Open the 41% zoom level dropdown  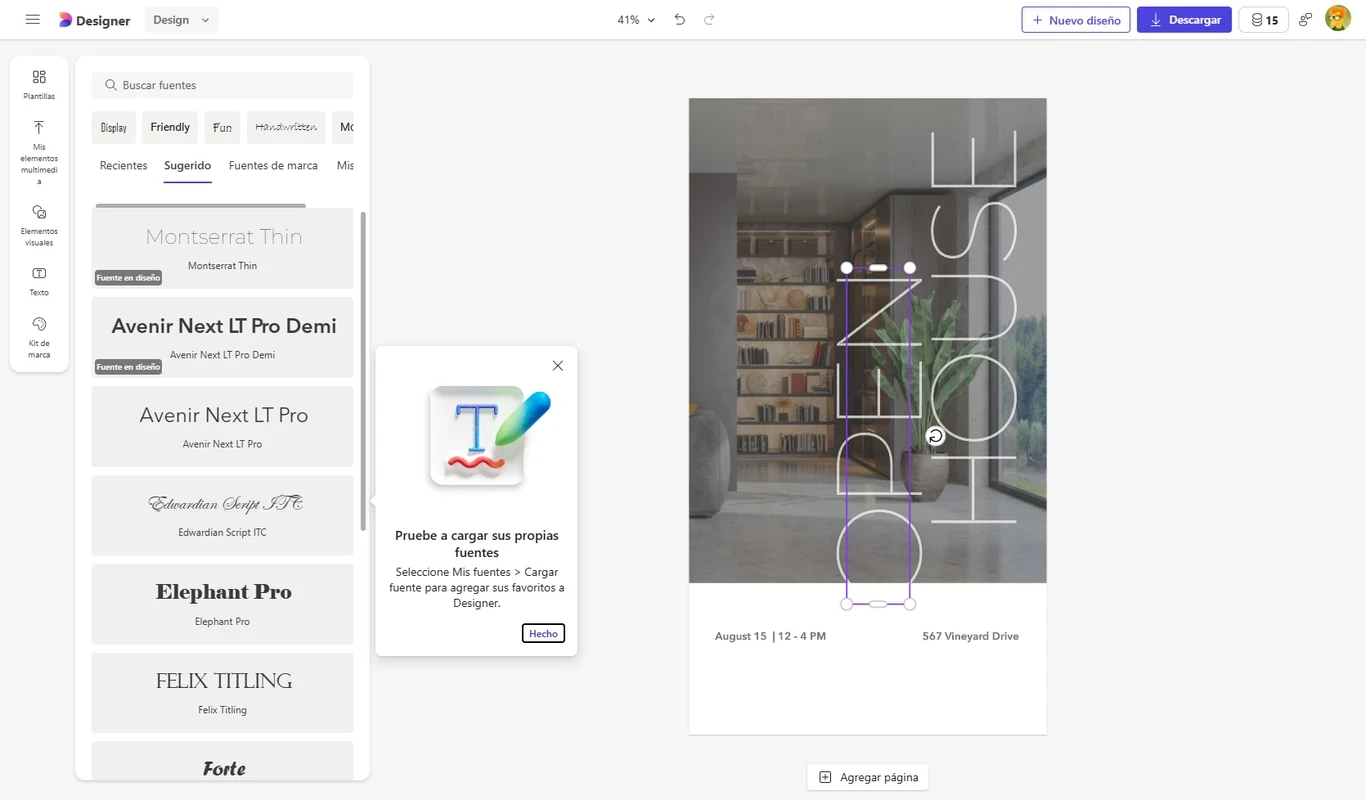click(x=636, y=20)
